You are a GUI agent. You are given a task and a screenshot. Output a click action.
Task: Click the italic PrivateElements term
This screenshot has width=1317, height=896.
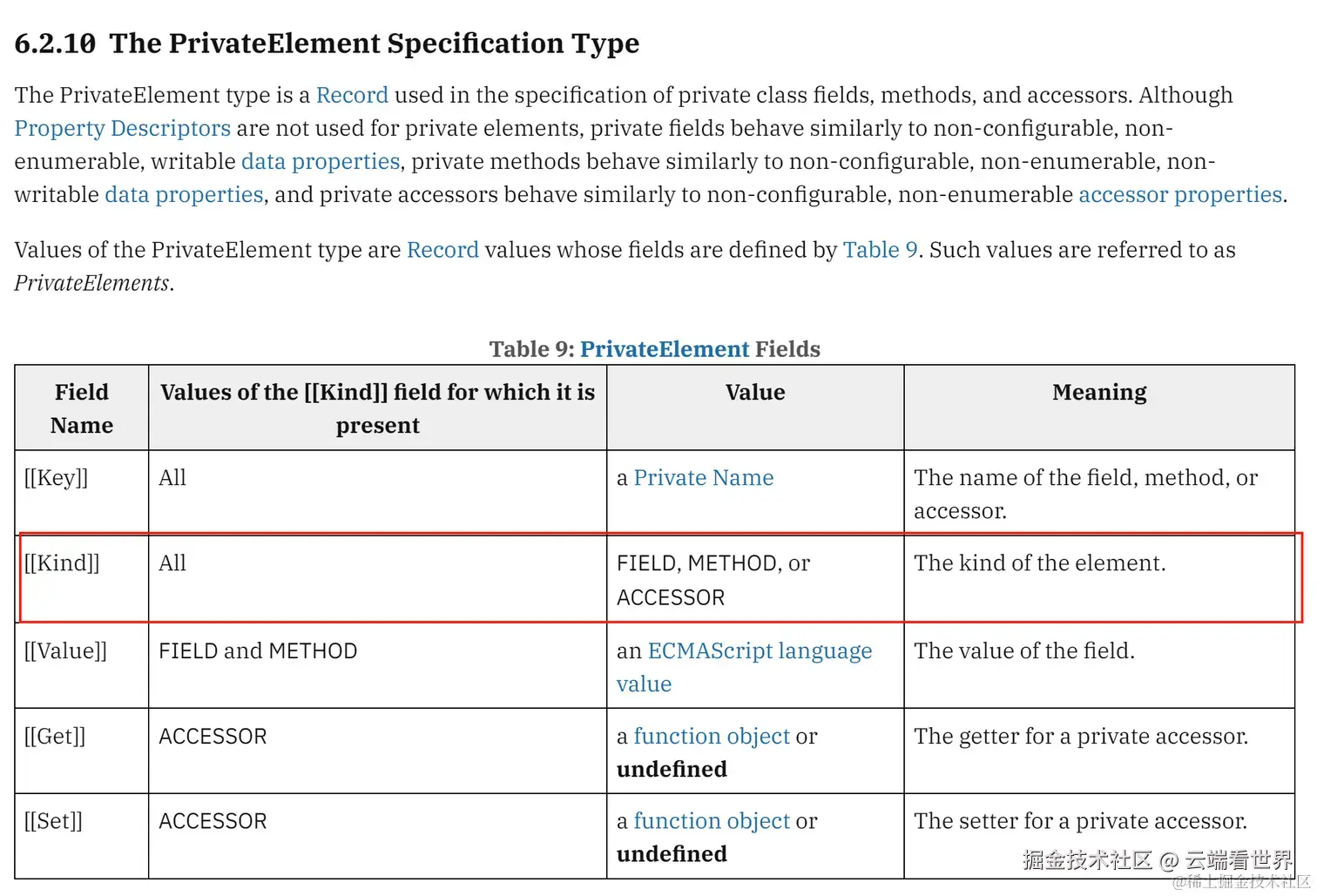91,283
